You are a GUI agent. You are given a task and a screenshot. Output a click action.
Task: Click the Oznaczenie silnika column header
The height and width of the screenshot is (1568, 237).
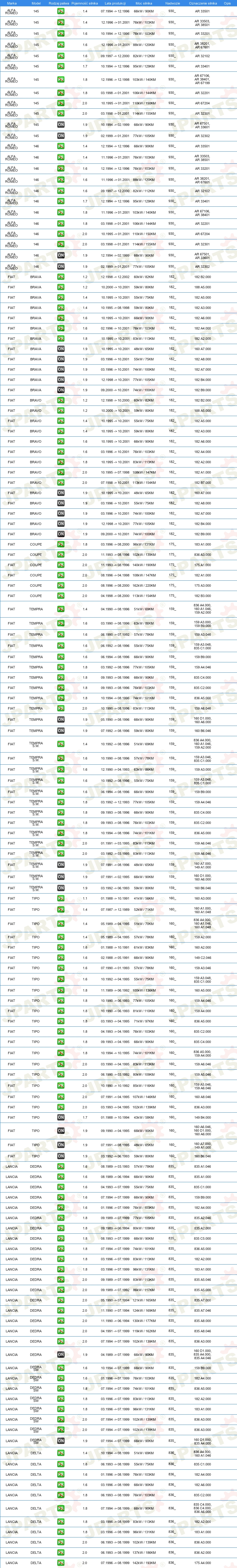[x=203, y=3]
